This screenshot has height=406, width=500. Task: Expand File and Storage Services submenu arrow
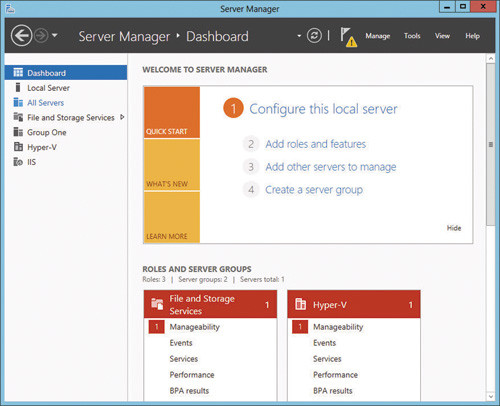(122, 117)
